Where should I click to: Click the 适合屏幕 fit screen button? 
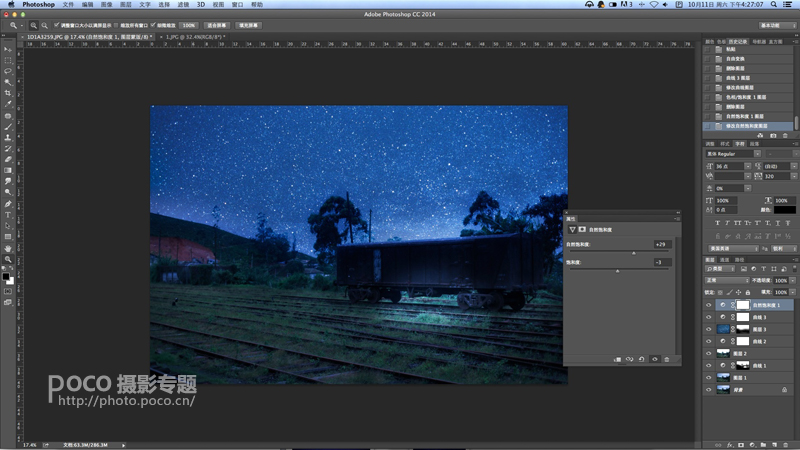pyautogui.click(x=217, y=25)
